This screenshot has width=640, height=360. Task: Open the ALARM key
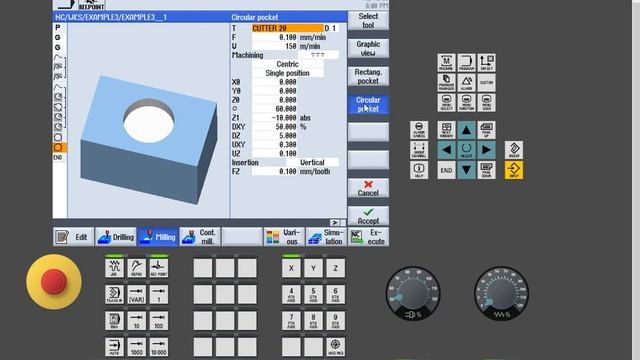coord(466,82)
